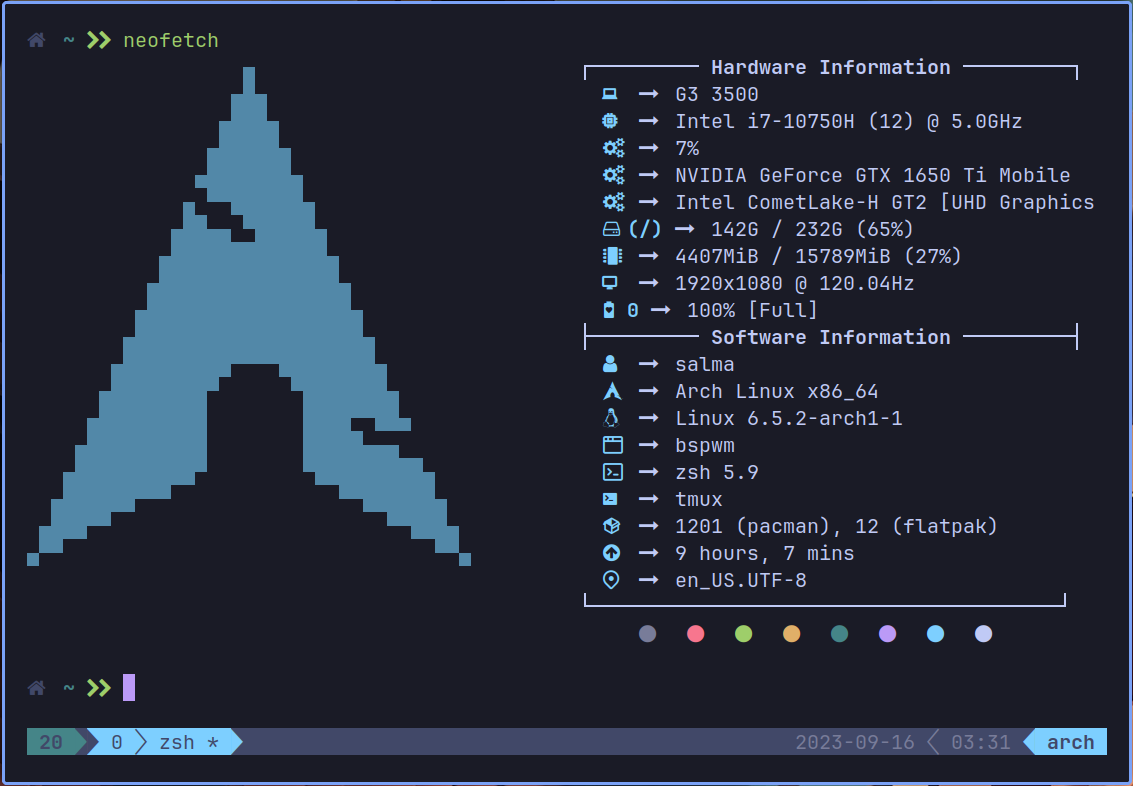Click the NVIDIA GeForce GTX 1650 Ti Mobile text

(x=873, y=176)
